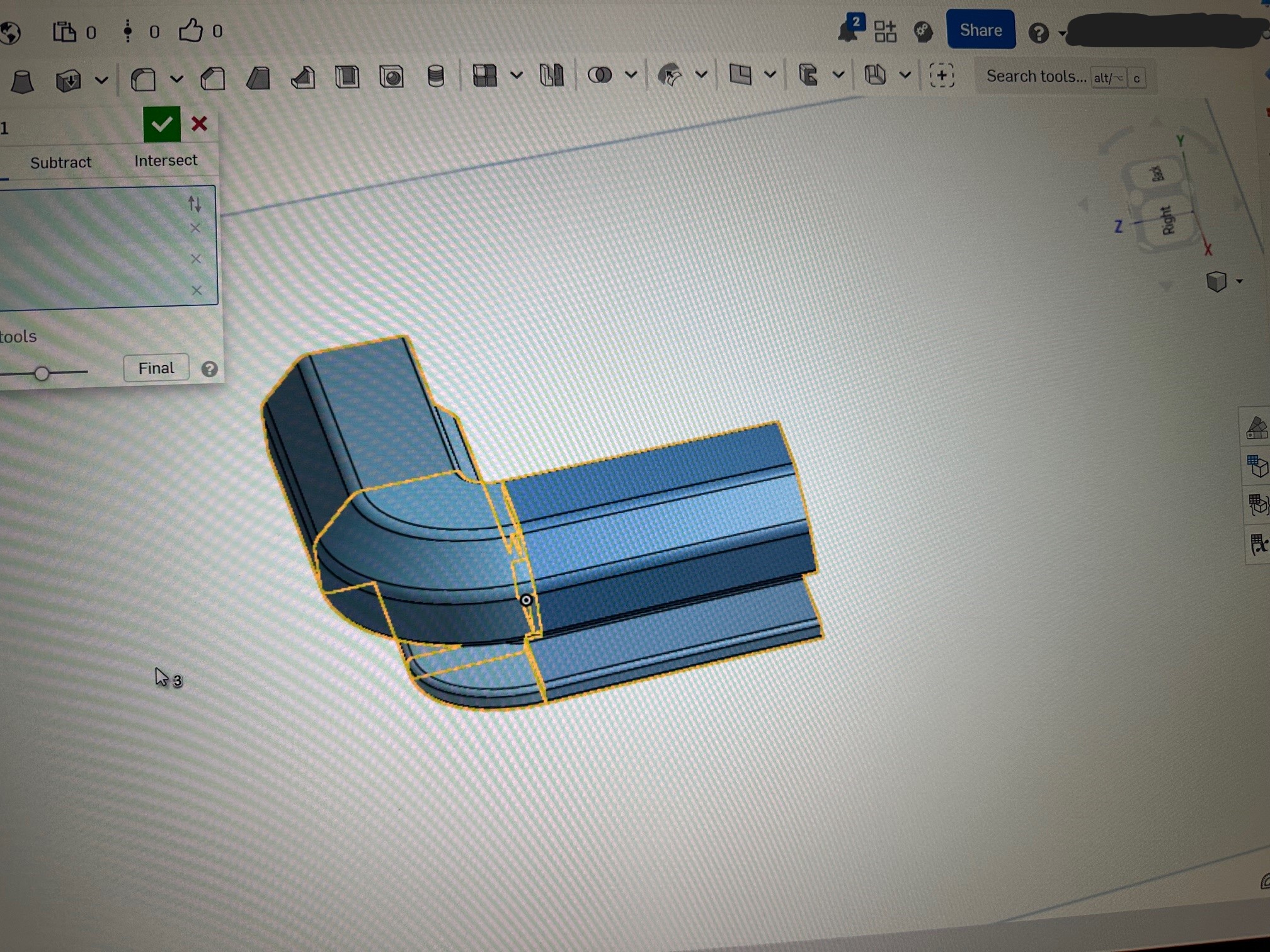This screenshot has height=952, width=1270.
Task: Select the Chamfer tool
Action: click(213, 79)
